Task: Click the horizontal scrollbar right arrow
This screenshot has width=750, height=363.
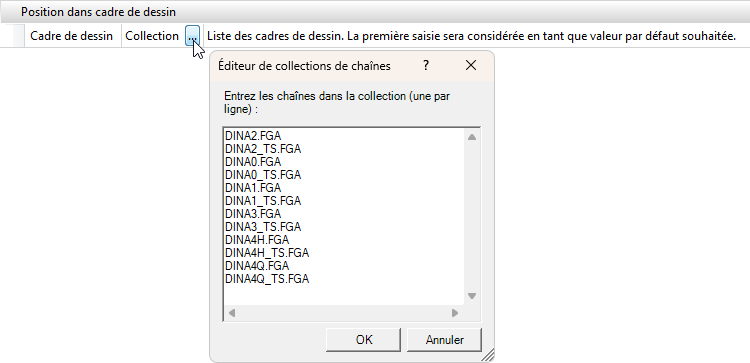Action: click(x=455, y=313)
